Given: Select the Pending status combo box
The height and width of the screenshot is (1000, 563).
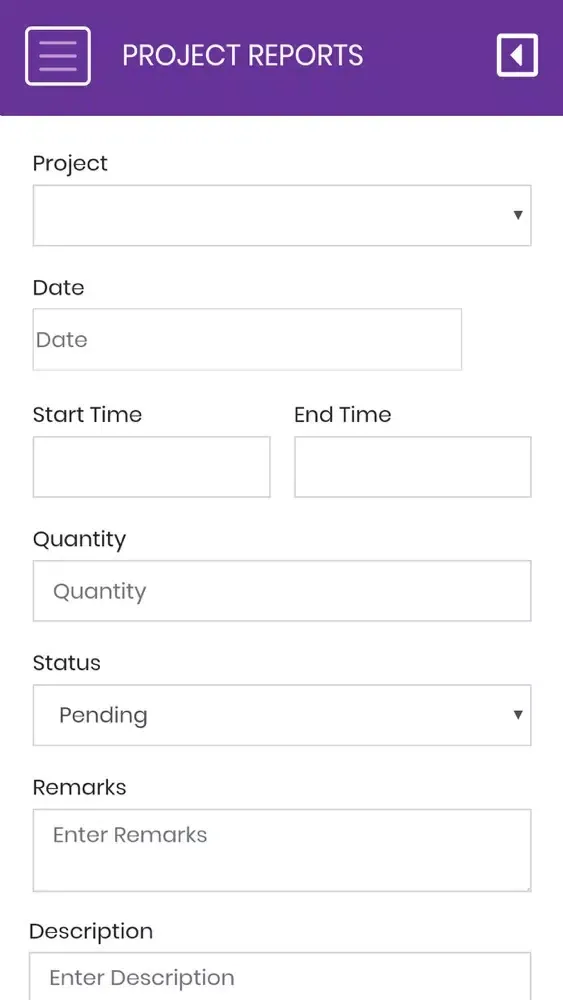Looking at the screenshot, I should click(282, 715).
